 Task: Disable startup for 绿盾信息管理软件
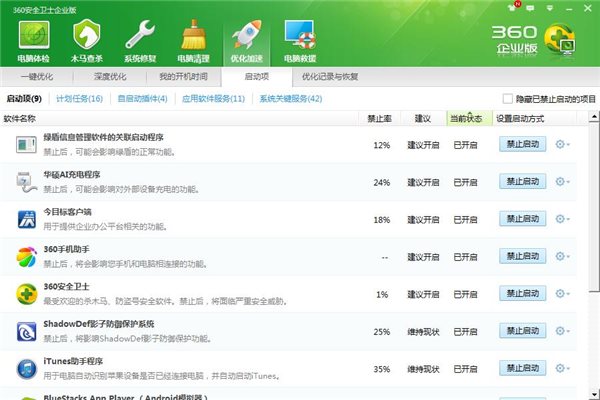pos(523,144)
